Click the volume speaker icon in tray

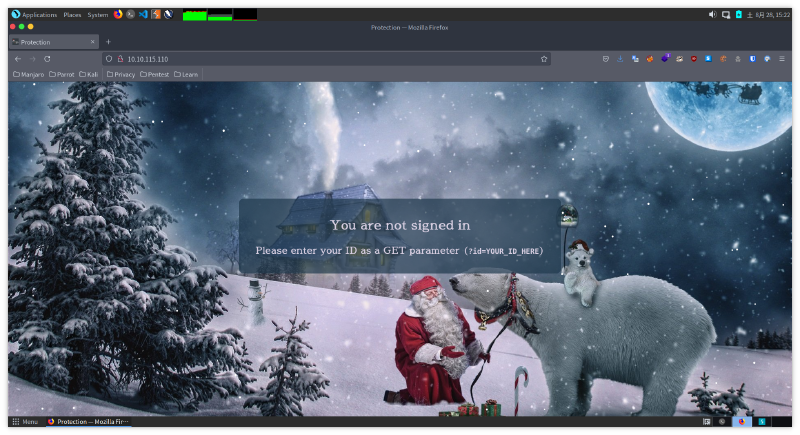point(713,15)
